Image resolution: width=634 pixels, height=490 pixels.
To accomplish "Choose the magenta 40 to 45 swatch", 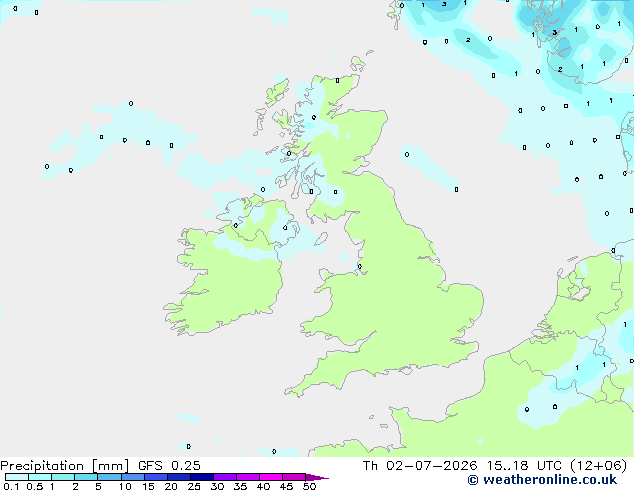I will pos(271,477).
